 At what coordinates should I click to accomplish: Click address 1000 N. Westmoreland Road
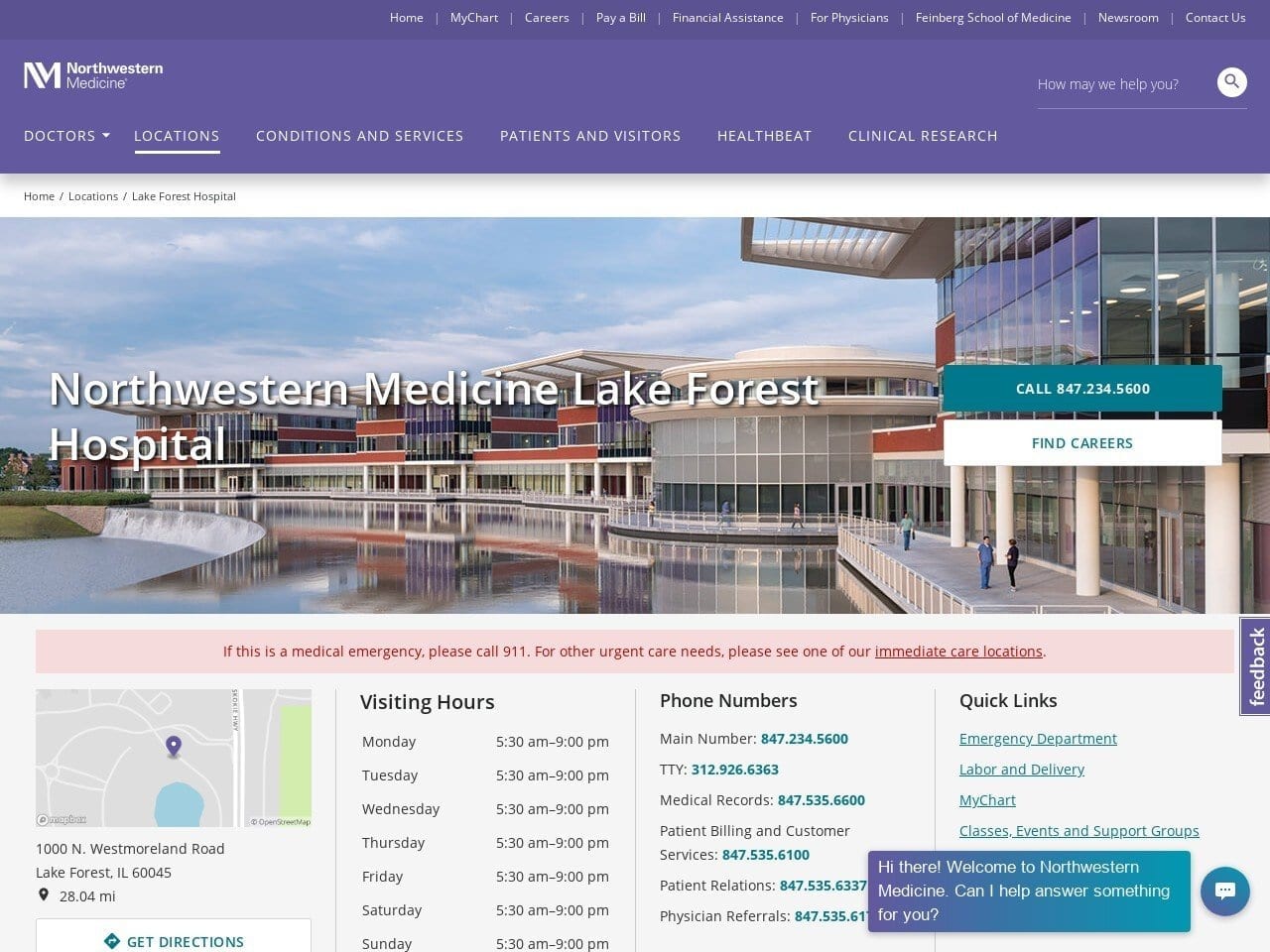coord(130,849)
